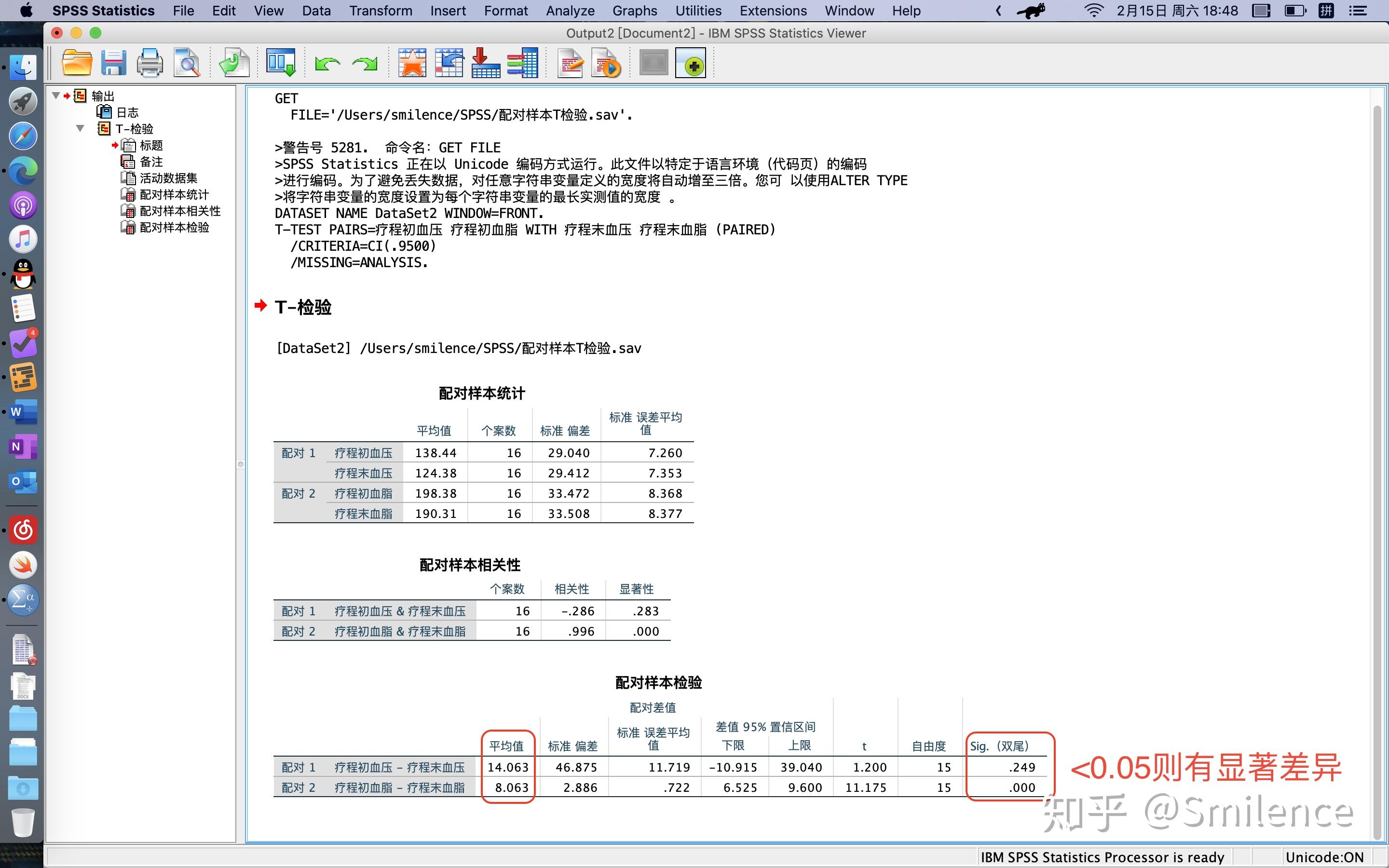Save the output document via Save icon
Viewport: 1389px width, 868px height.
[113, 63]
